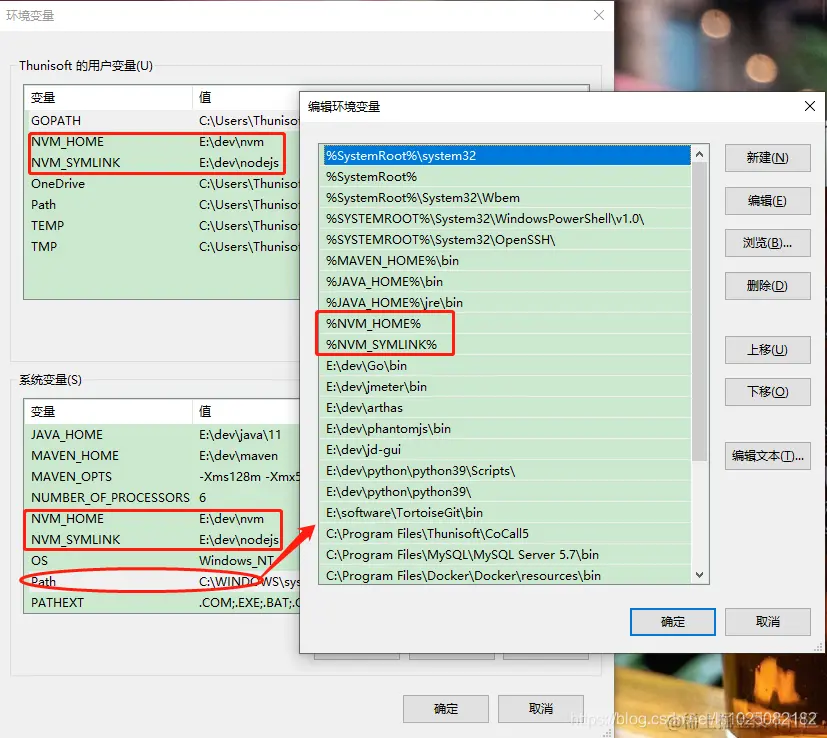827x738 pixels.
Task: Close the 环境变量 window
Action: [599, 15]
